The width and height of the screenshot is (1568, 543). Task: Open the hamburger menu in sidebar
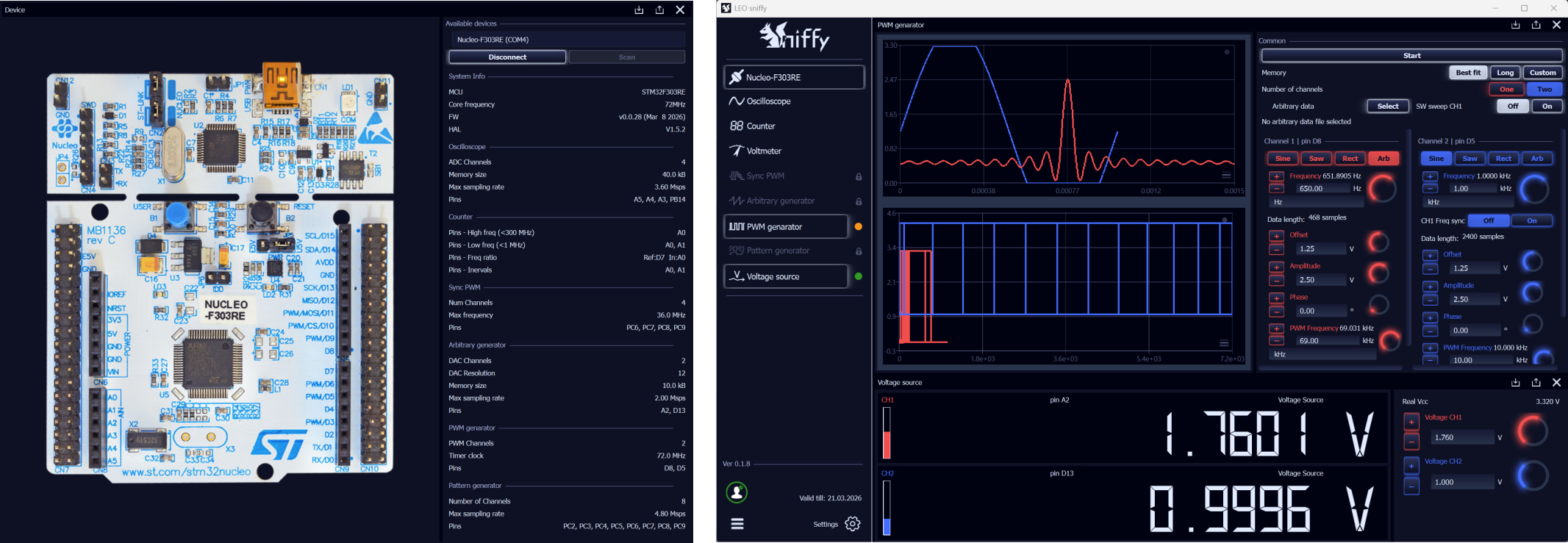[x=737, y=524]
